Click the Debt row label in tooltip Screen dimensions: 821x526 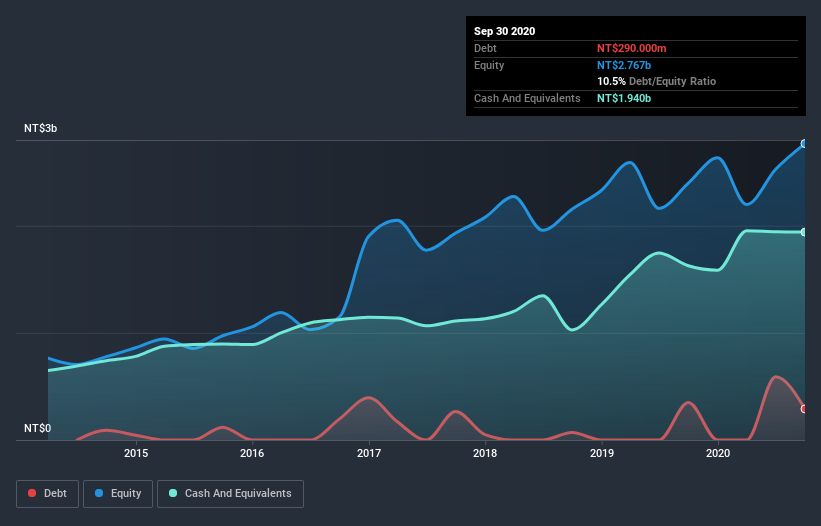(x=485, y=48)
